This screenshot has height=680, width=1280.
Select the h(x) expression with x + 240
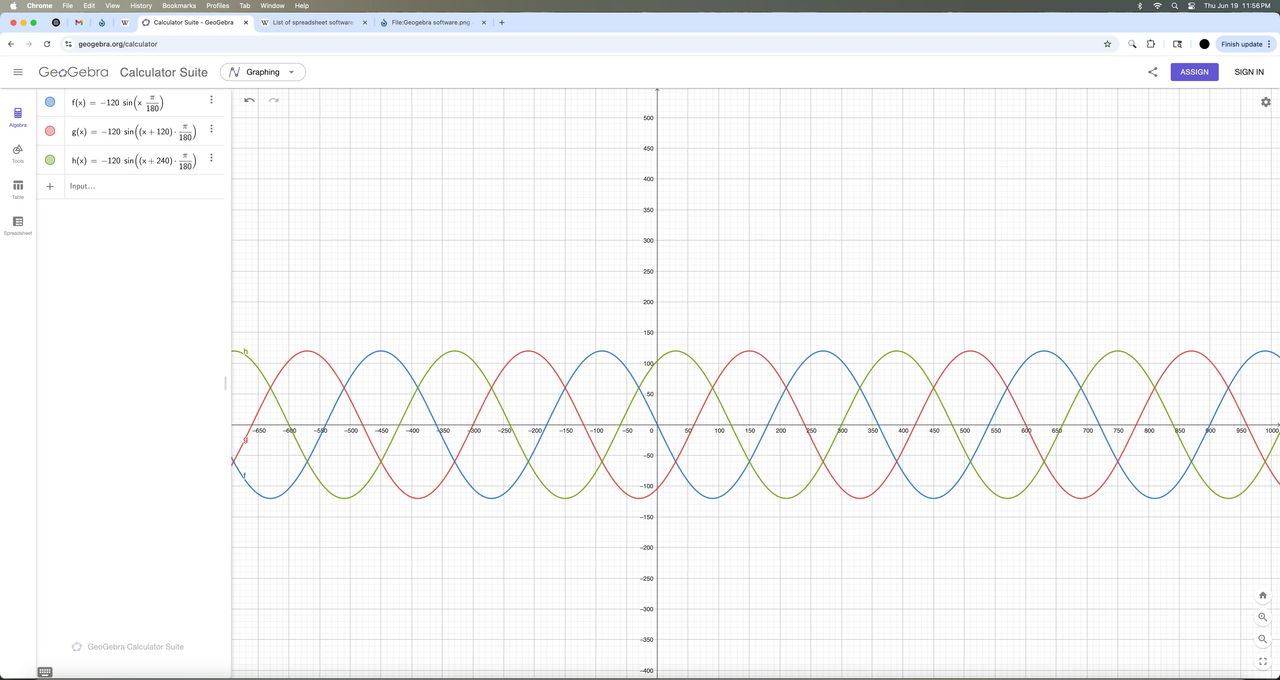[x=134, y=160]
